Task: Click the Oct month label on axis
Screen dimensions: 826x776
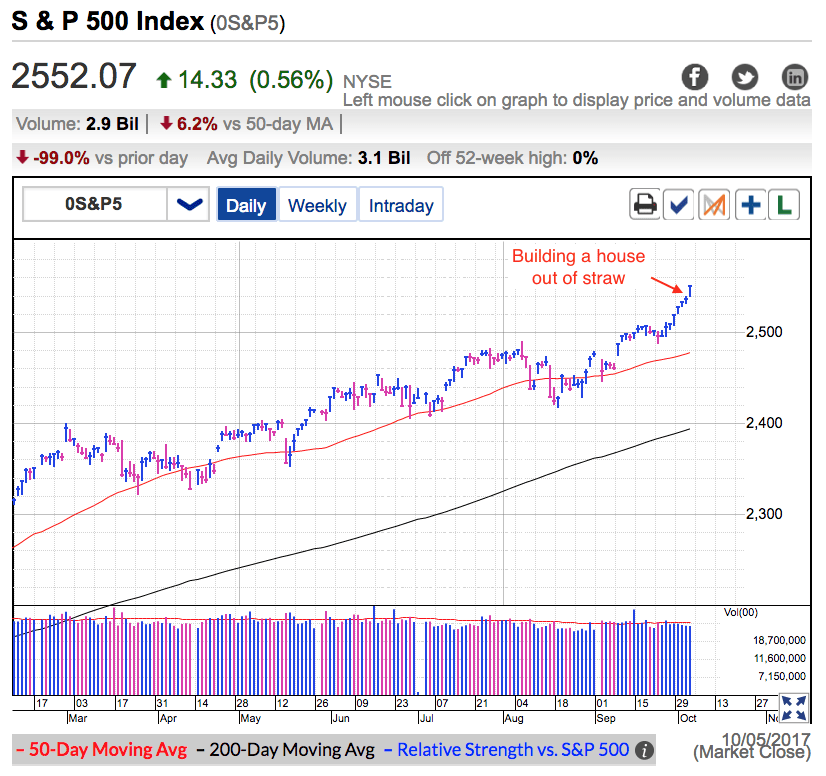Action: tap(688, 718)
